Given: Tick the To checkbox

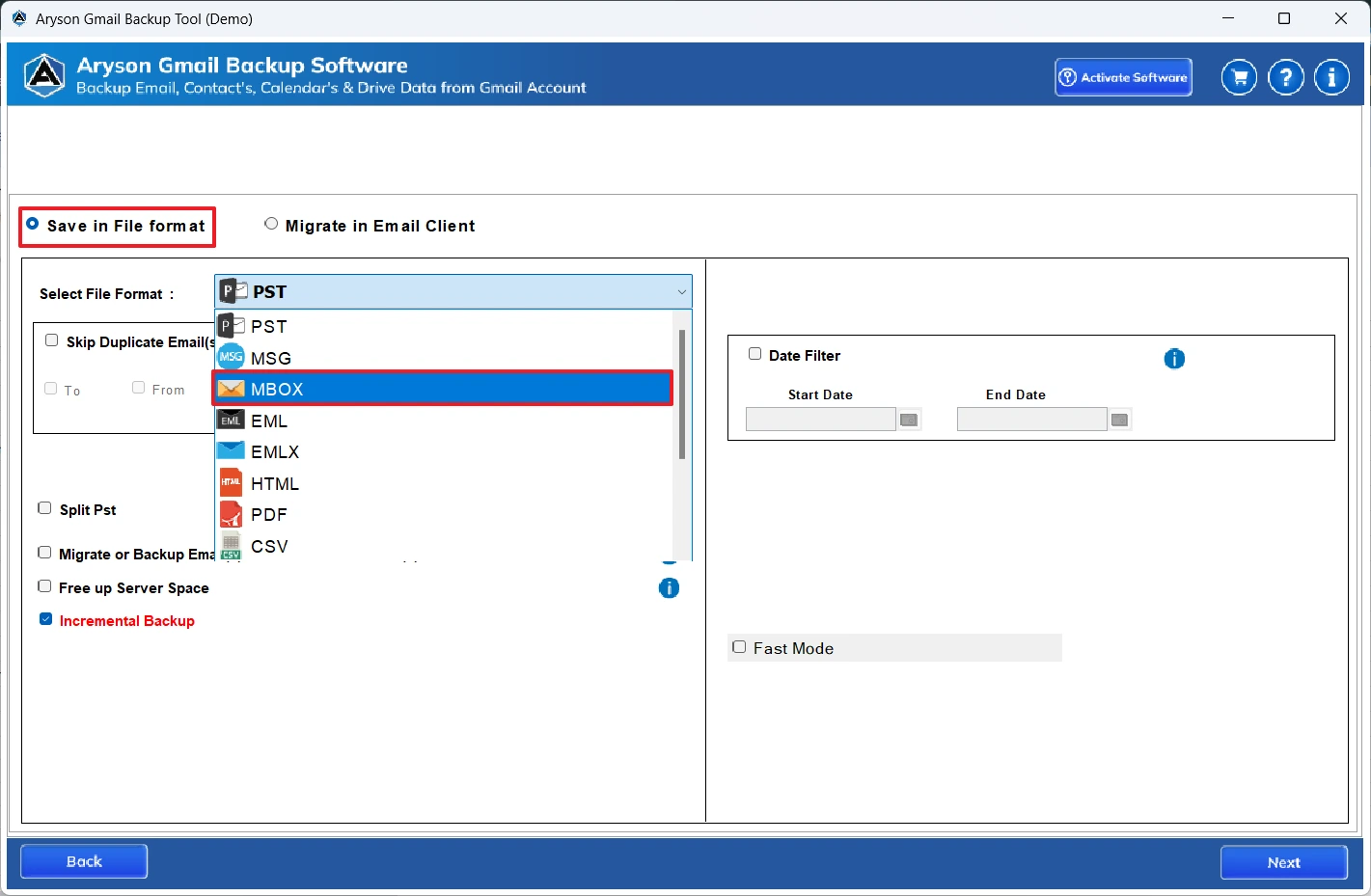Looking at the screenshot, I should click(51, 388).
